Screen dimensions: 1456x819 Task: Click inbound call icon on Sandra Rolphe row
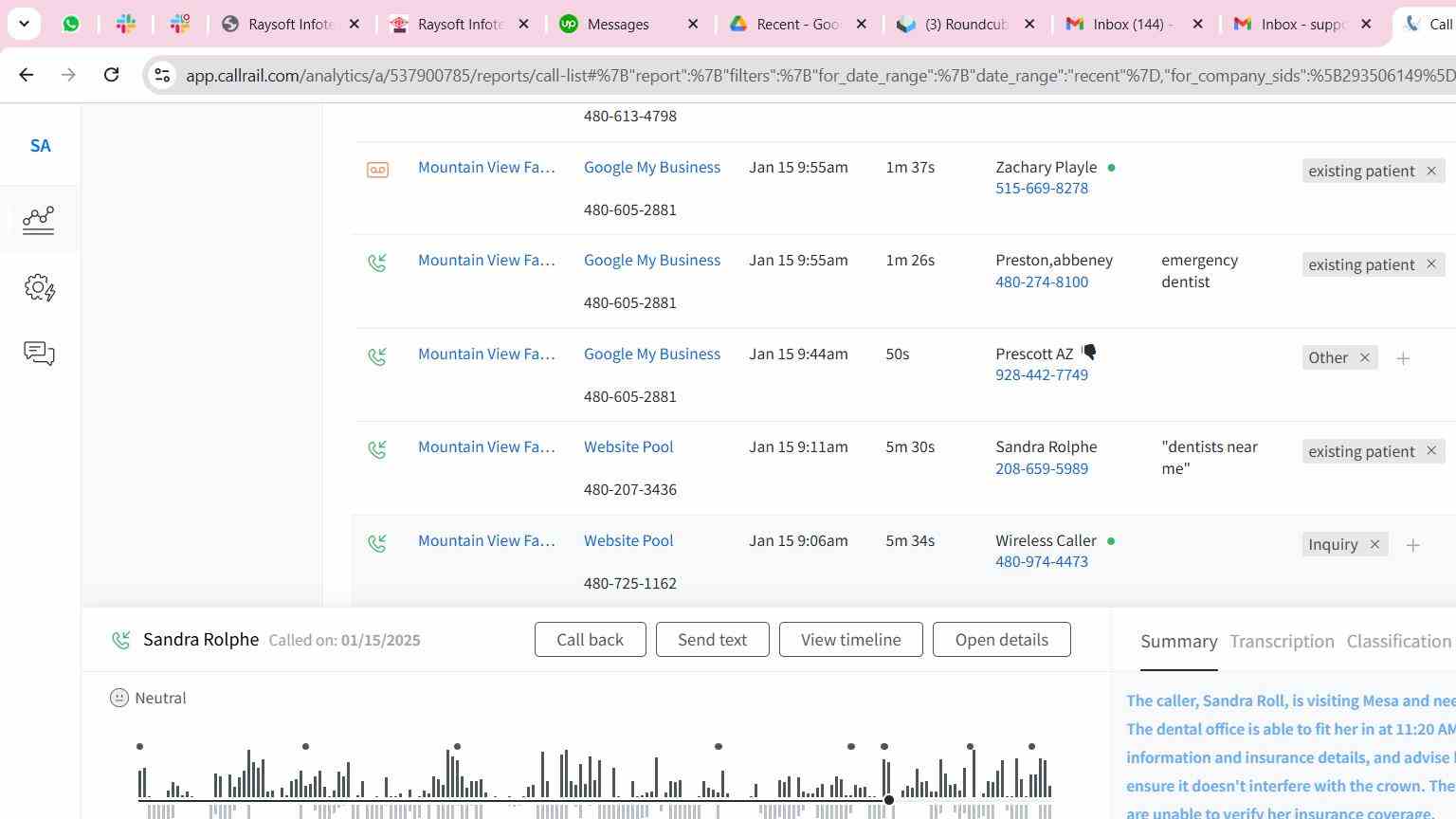[x=377, y=449]
